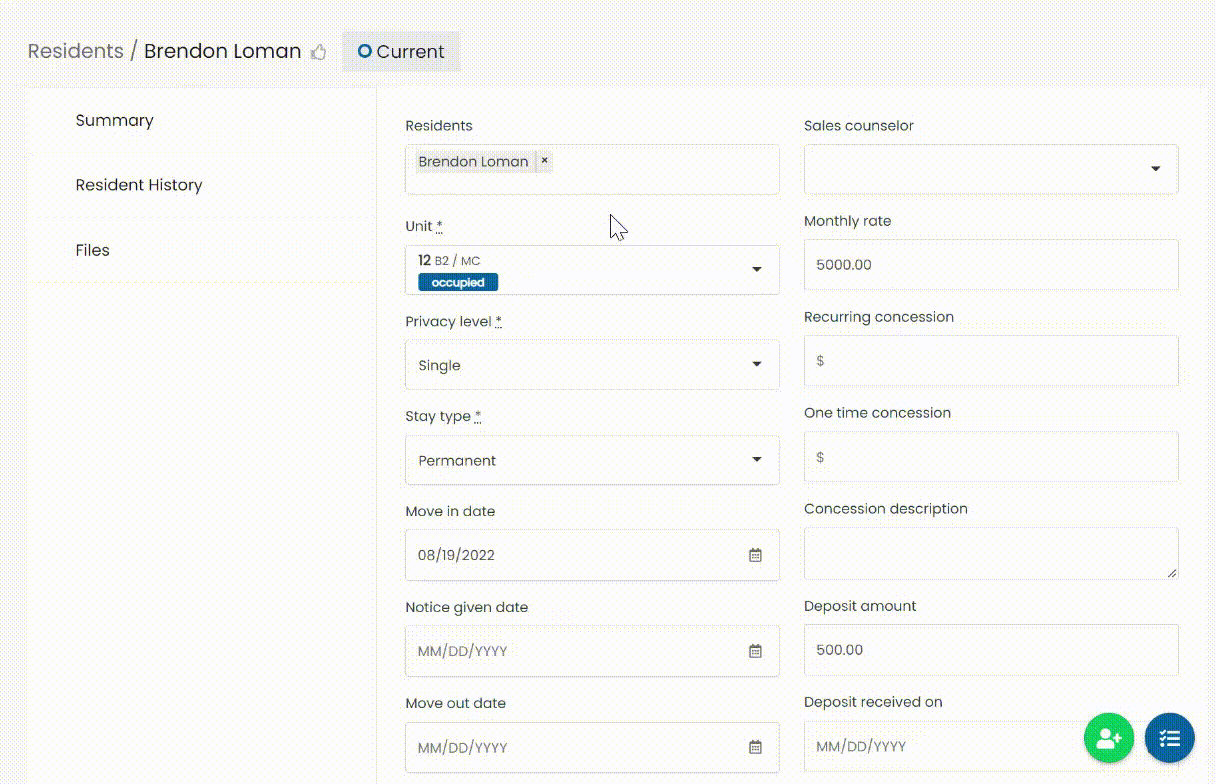Click the One time concession field
The image size is (1216, 784).
(x=991, y=457)
